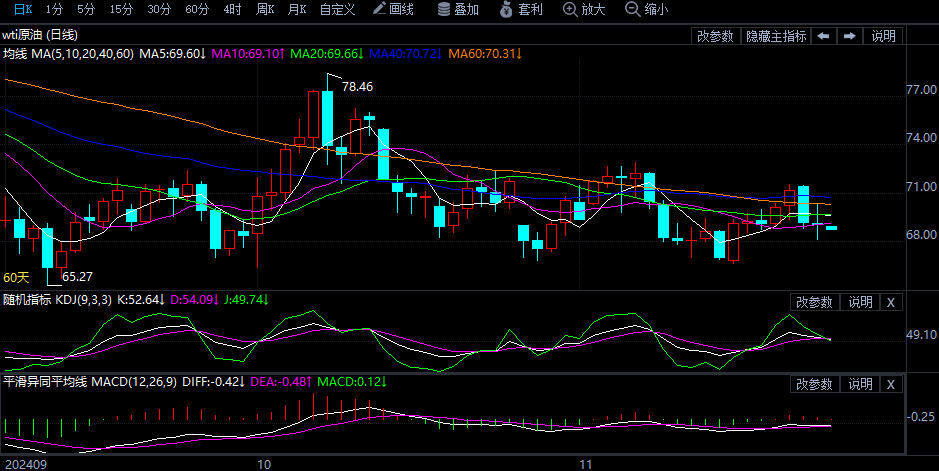Select the 5分 timeframe tab
The width and height of the screenshot is (939, 471).
coord(87,10)
